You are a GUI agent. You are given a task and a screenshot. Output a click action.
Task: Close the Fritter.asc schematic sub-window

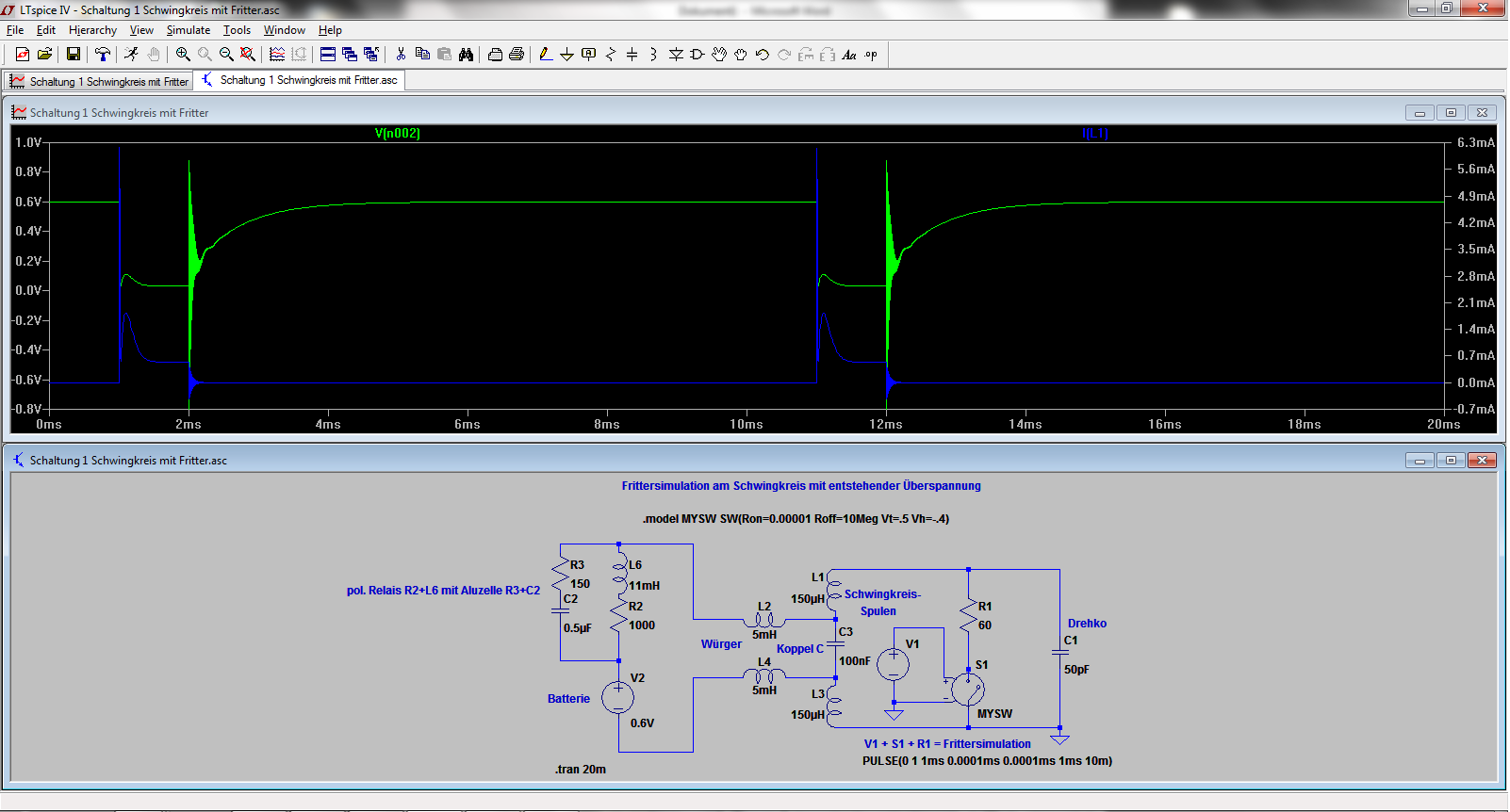(x=1482, y=461)
